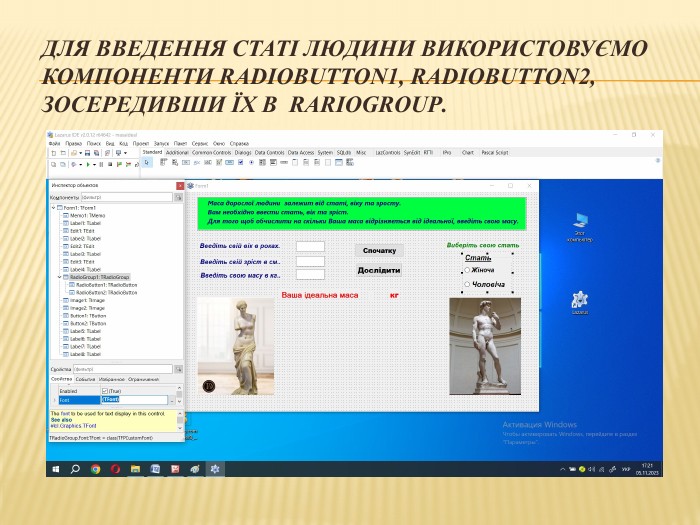
Task: Click the green Memo text area
Action: click(x=362, y=213)
